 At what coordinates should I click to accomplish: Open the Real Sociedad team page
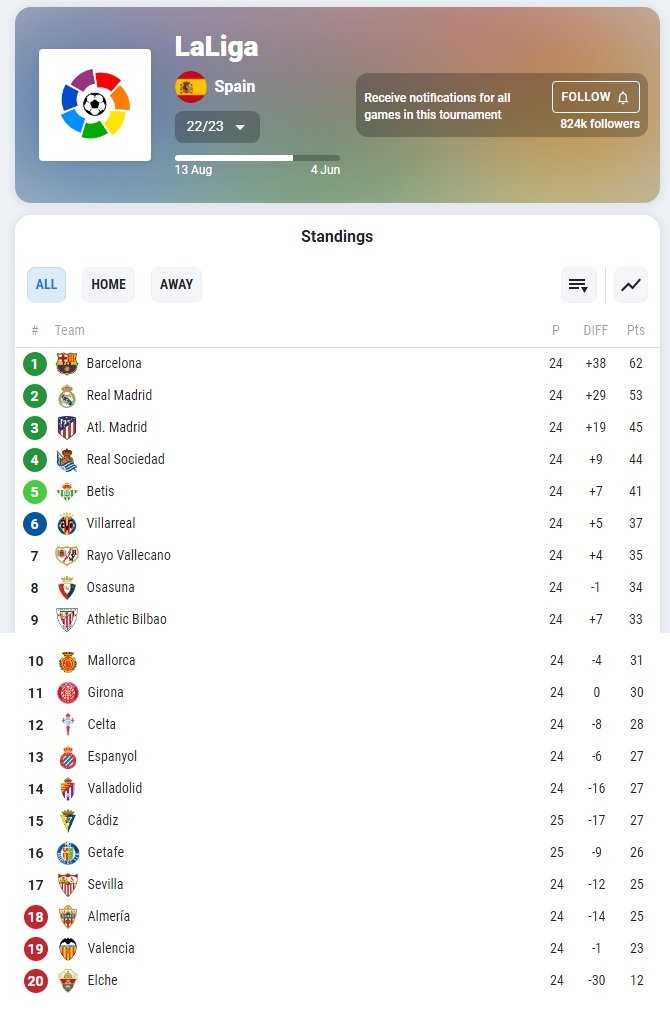[126, 459]
